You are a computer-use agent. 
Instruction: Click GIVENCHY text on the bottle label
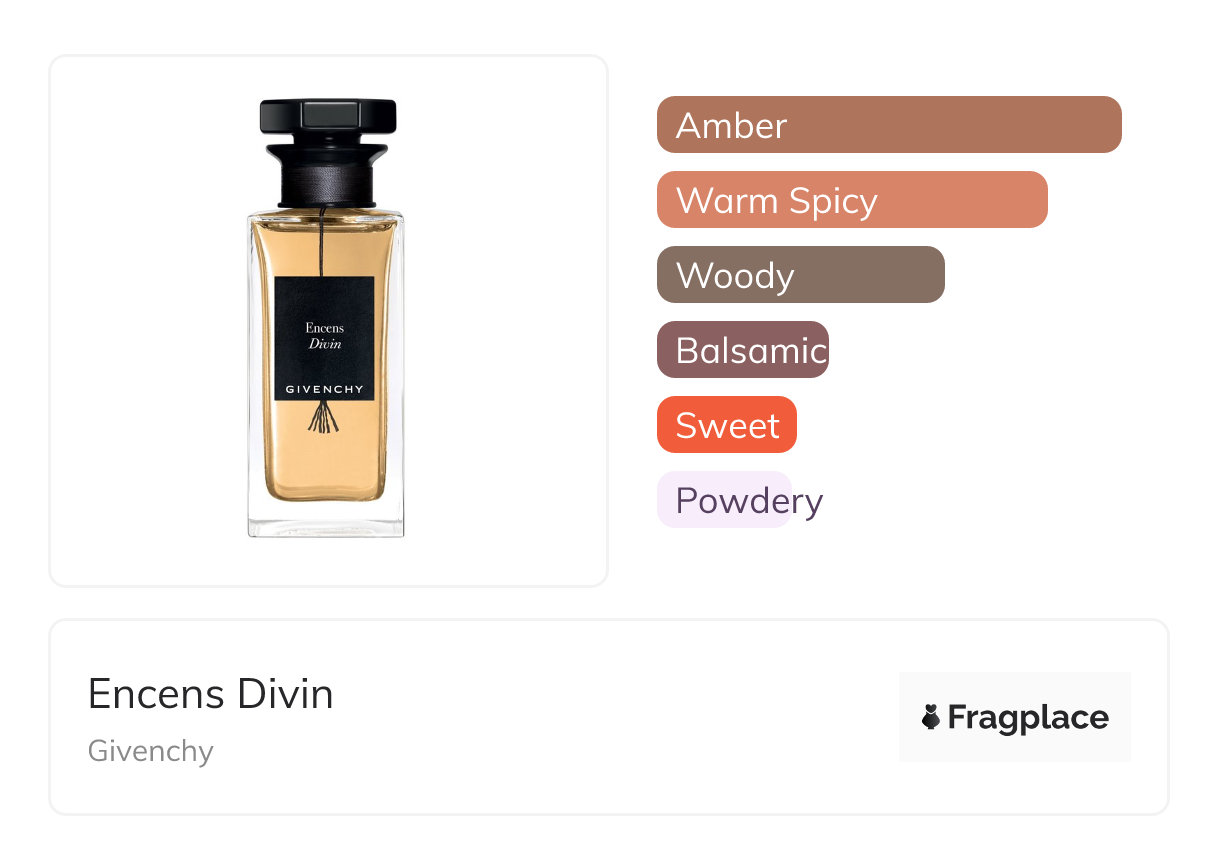324,389
